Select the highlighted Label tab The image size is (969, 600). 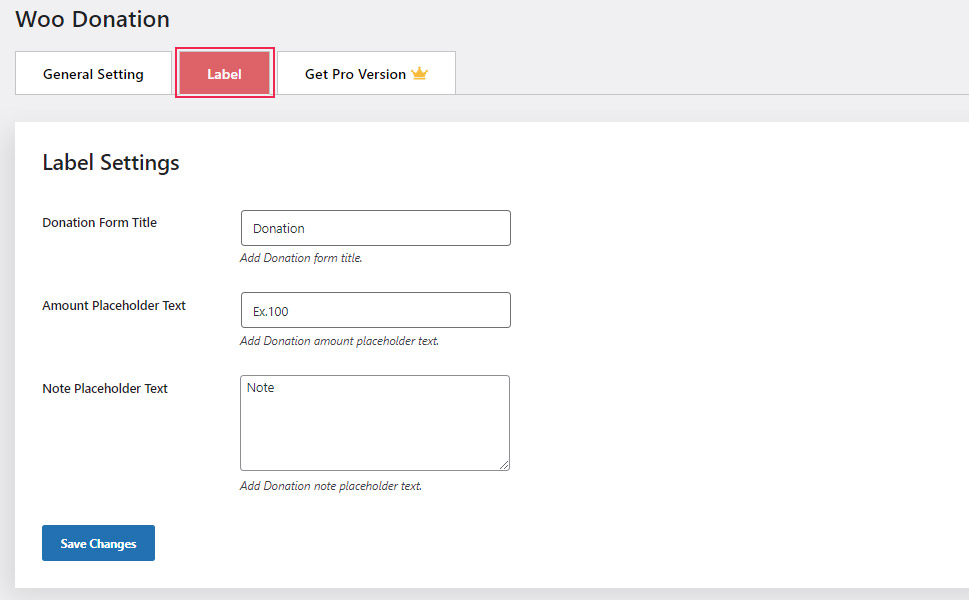tap(224, 74)
